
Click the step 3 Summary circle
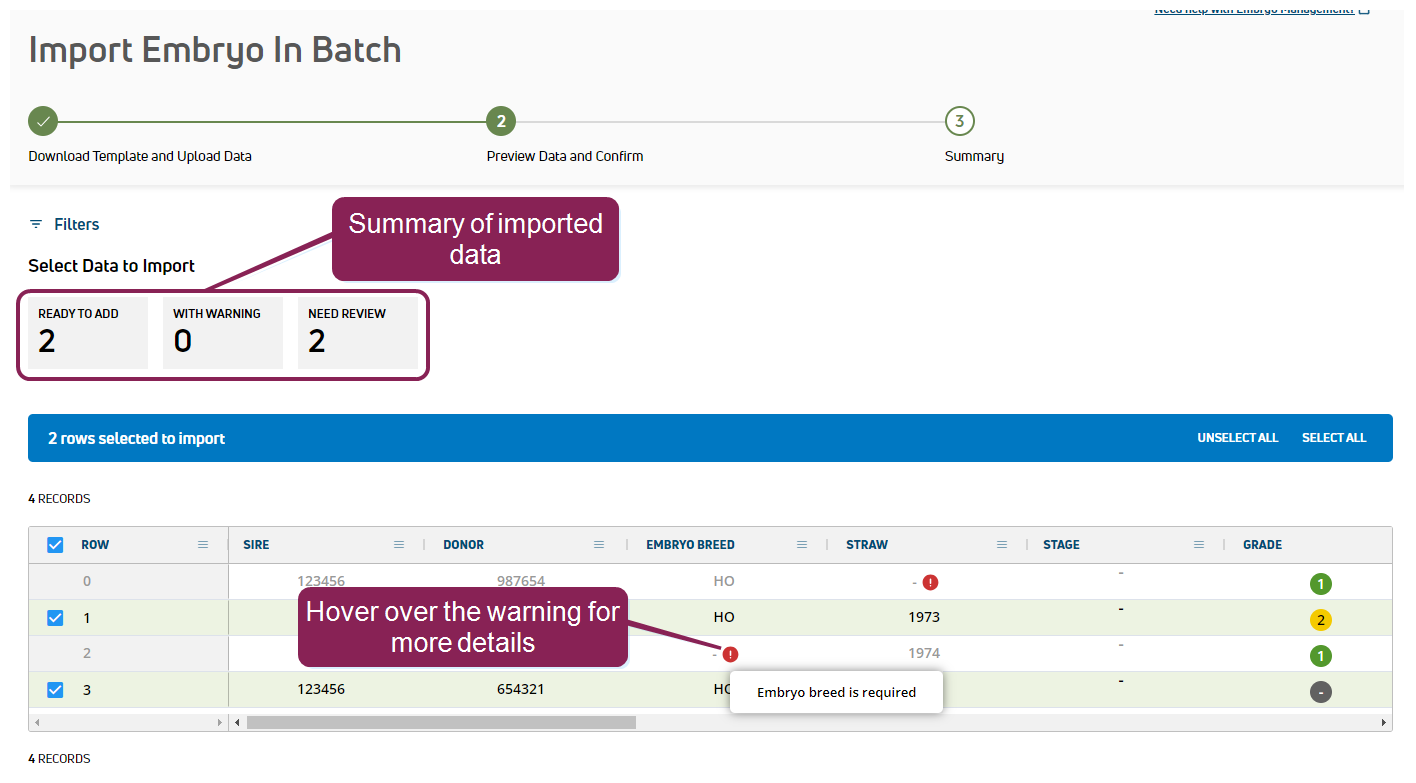[959, 122]
